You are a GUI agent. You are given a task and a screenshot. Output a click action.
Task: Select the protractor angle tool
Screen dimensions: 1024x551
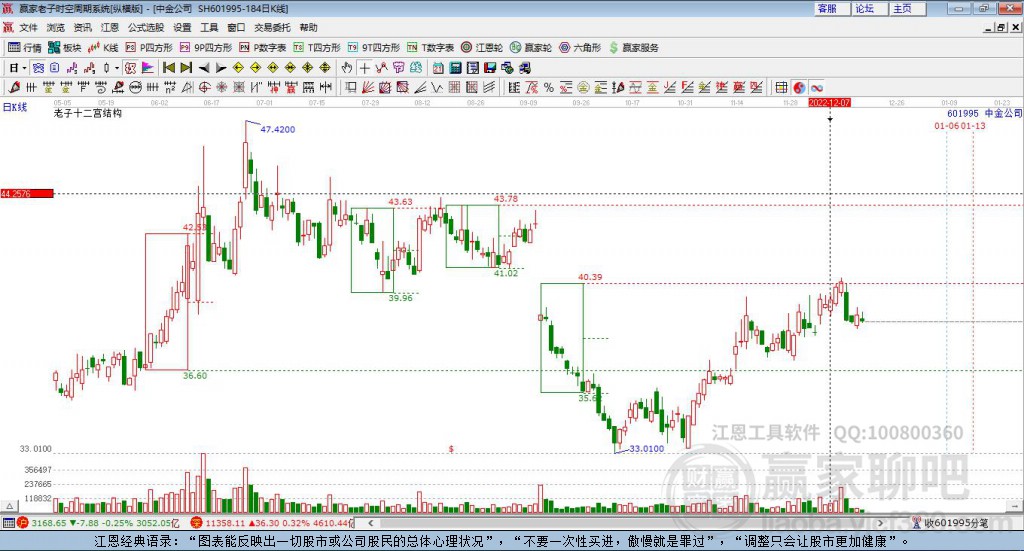tap(187, 87)
